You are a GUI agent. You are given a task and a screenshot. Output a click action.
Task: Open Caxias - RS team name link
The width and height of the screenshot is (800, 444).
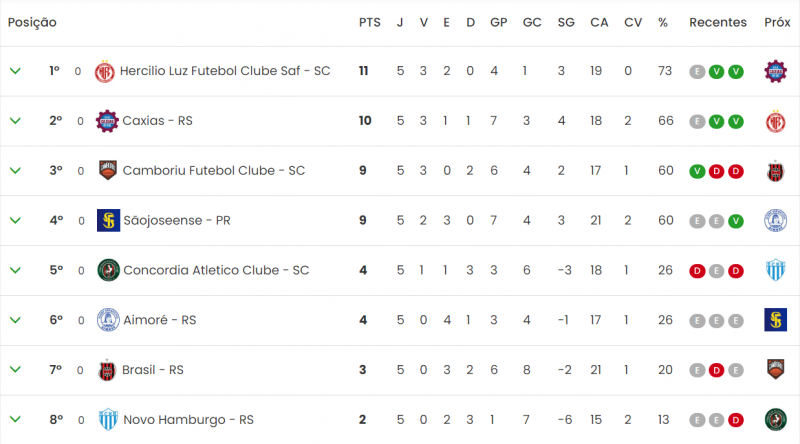click(x=157, y=121)
